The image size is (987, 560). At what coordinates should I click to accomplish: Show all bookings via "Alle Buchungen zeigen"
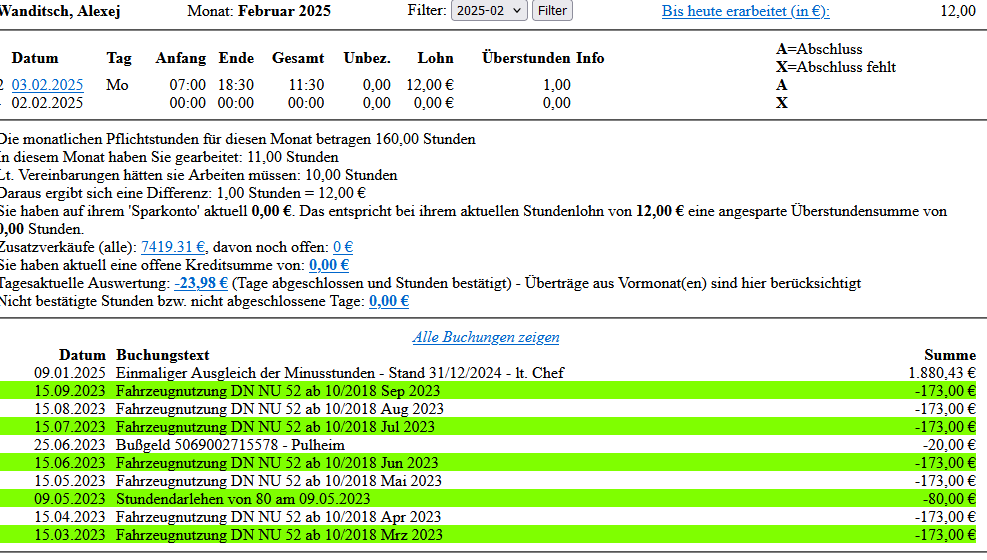tap(486, 337)
